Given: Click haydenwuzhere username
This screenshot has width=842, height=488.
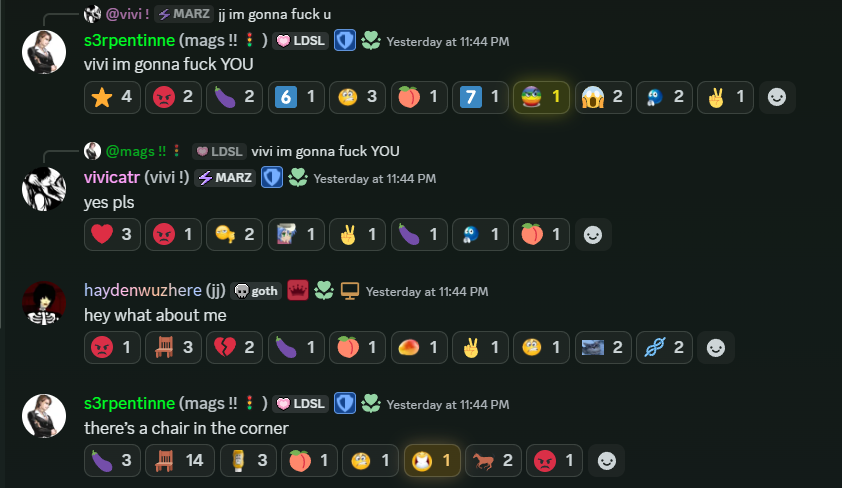Looking at the screenshot, I should coord(143,290).
